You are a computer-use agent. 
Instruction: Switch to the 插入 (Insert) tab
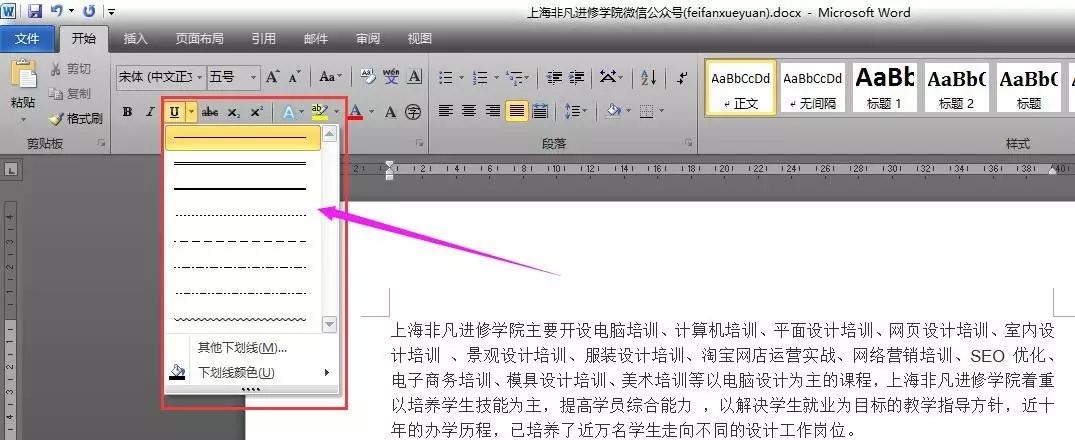[136, 39]
